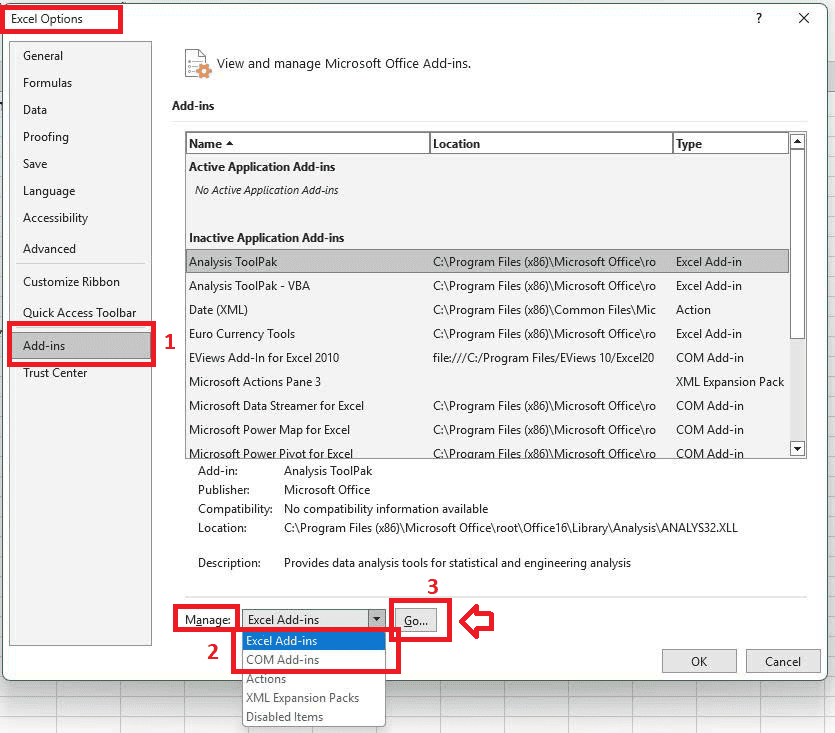The image size is (835, 733).
Task: Cancel the Excel Options dialog
Action: click(x=783, y=661)
